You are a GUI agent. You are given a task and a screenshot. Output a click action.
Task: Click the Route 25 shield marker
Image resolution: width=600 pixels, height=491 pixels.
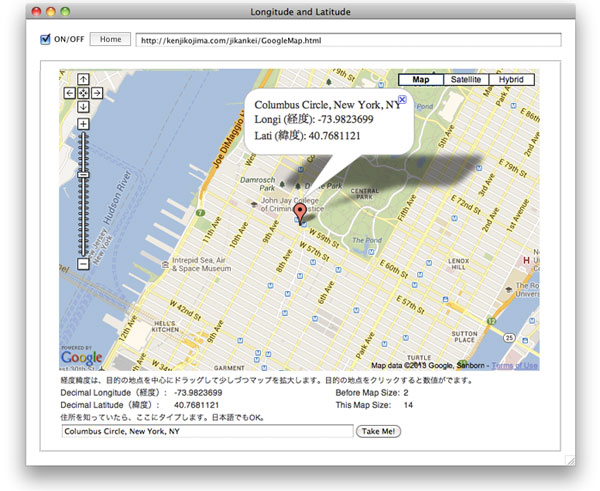point(509,338)
